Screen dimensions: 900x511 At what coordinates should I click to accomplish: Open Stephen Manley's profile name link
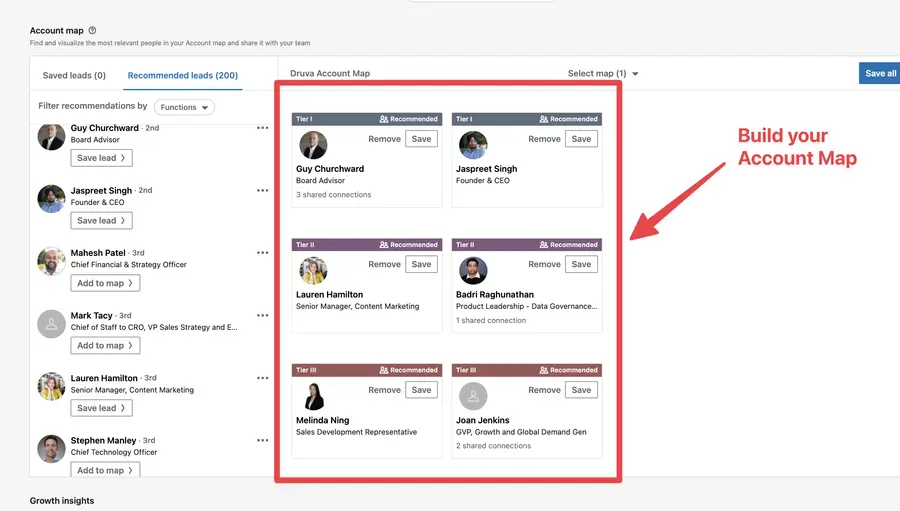pyautogui.click(x=103, y=440)
